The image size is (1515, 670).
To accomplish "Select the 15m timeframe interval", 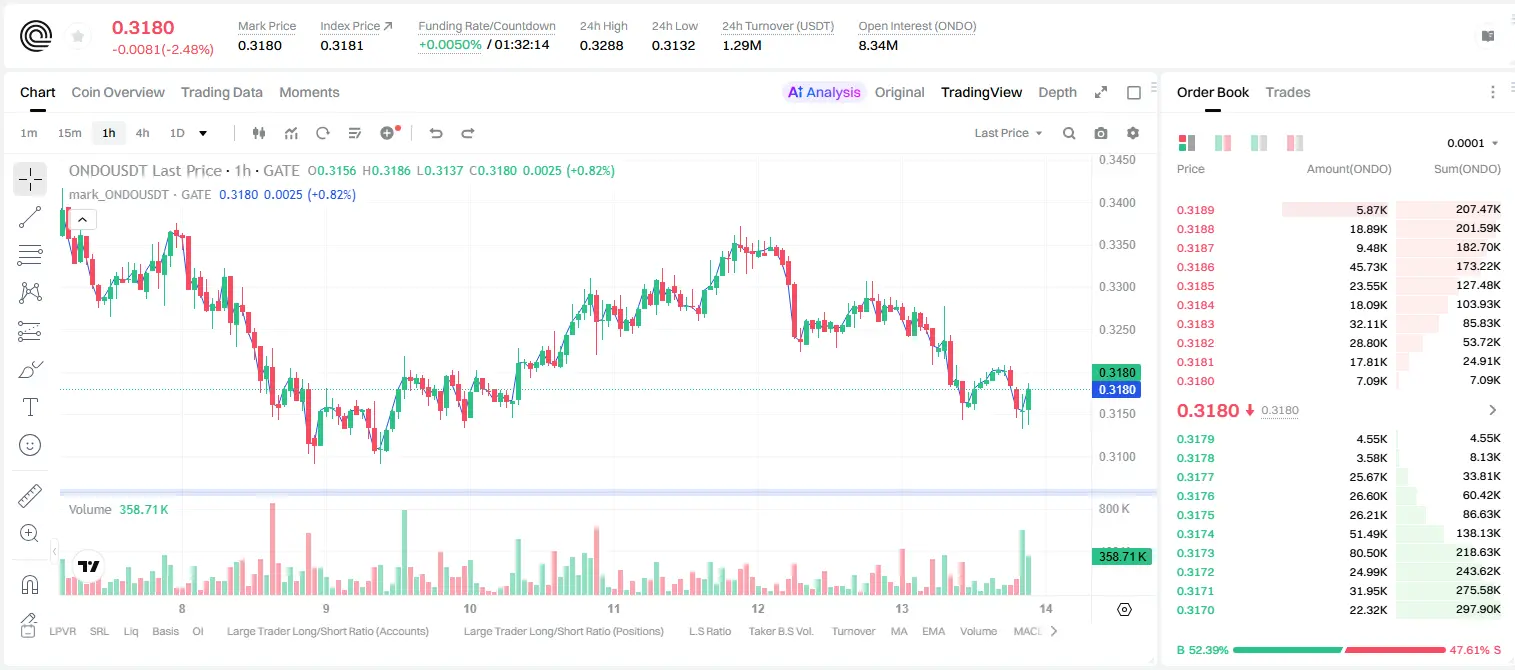I will [x=69, y=133].
